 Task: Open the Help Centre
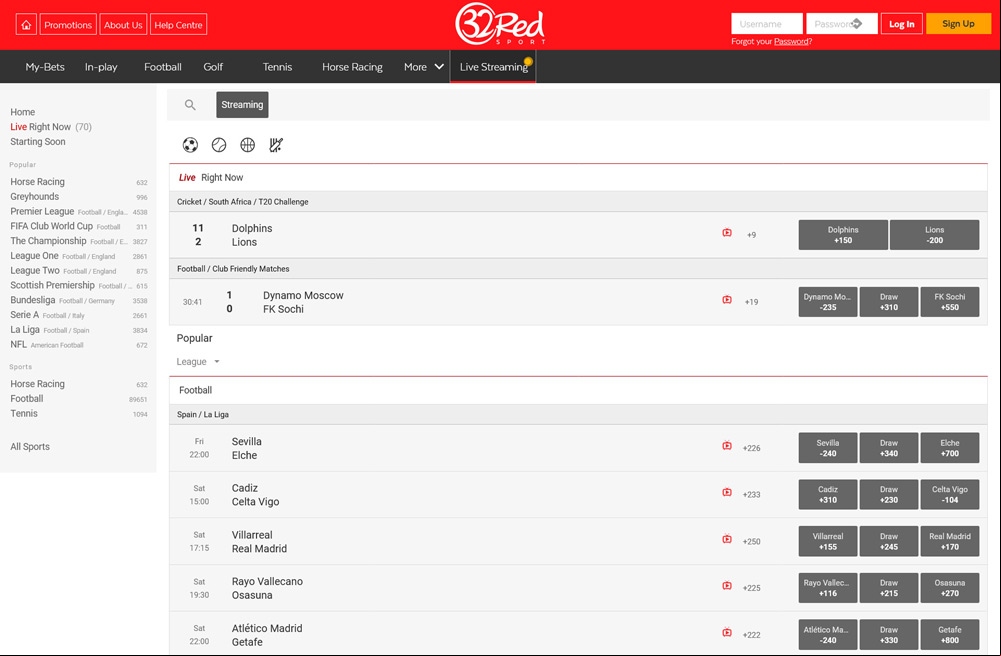click(178, 25)
